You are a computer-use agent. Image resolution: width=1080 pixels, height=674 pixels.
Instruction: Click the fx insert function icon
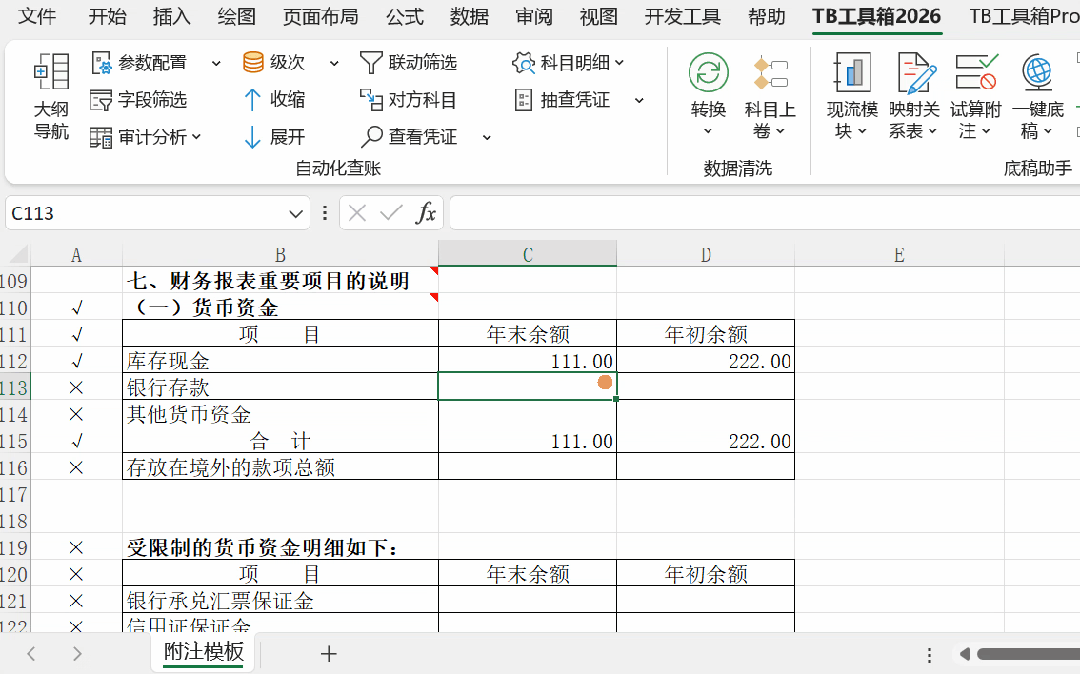point(426,213)
